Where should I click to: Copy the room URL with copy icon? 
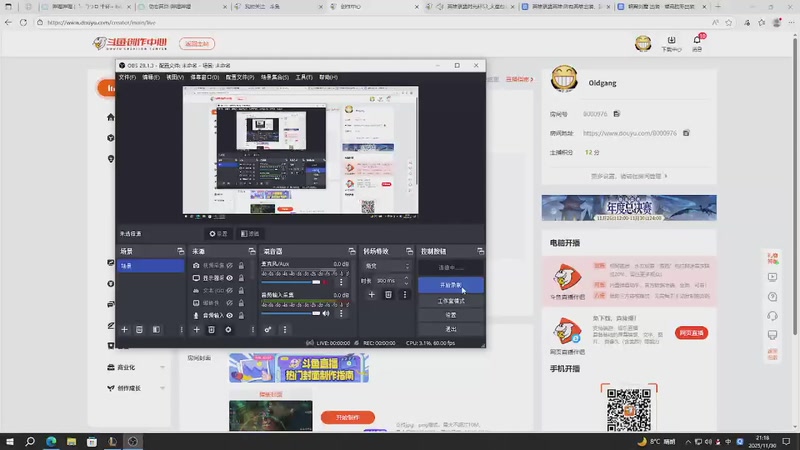686,133
